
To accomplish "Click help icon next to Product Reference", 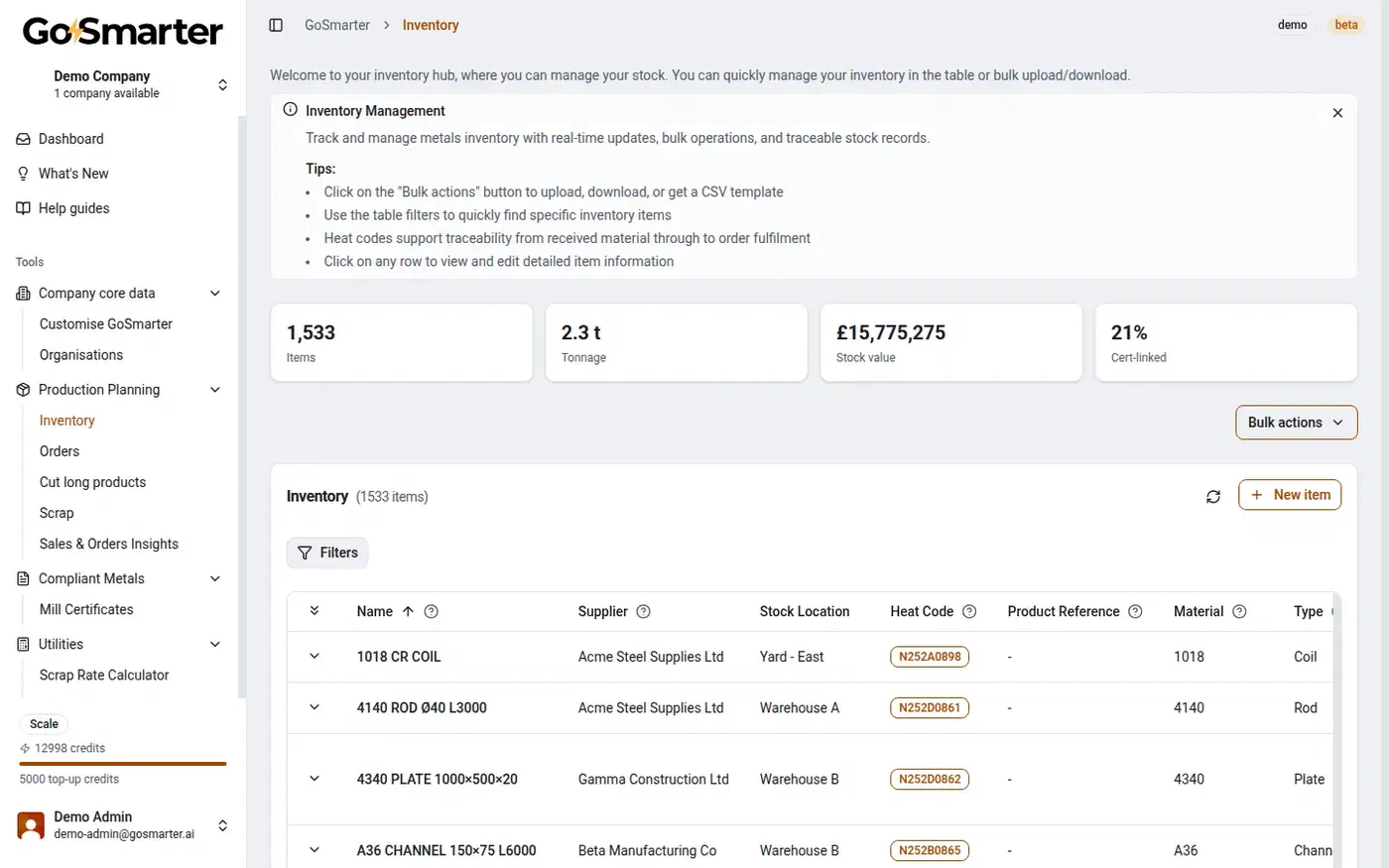I will tap(1135, 612).
